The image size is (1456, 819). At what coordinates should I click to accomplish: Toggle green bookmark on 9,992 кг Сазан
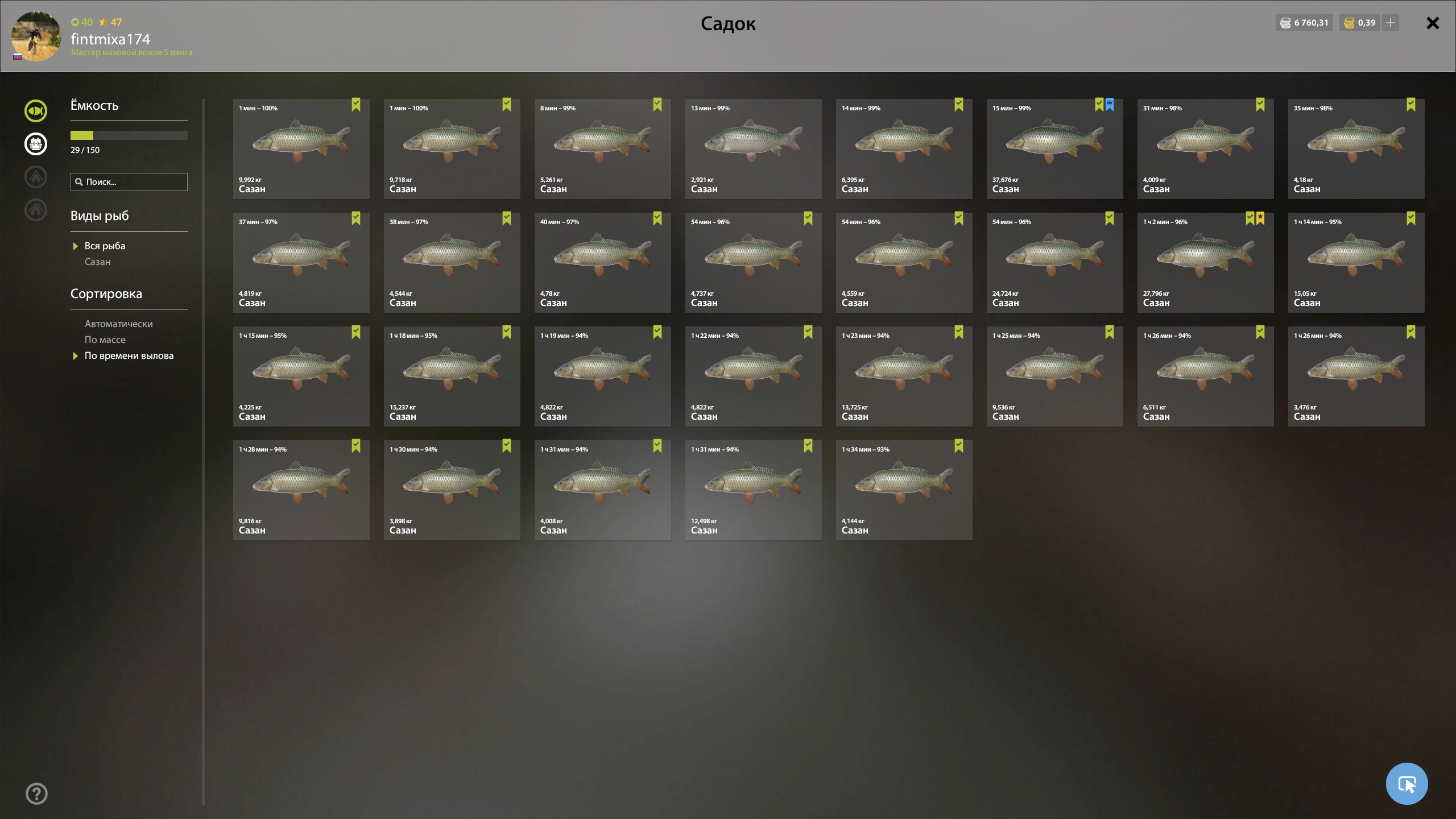[x=356, y=105]
